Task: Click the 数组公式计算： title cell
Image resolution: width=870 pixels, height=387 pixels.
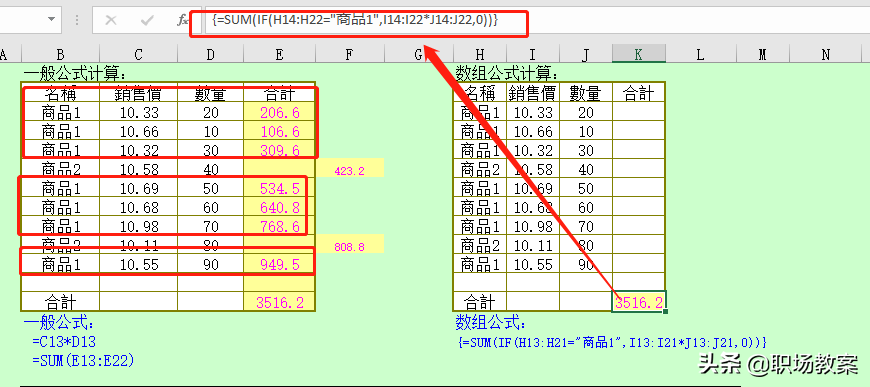Action: (507, 73)
